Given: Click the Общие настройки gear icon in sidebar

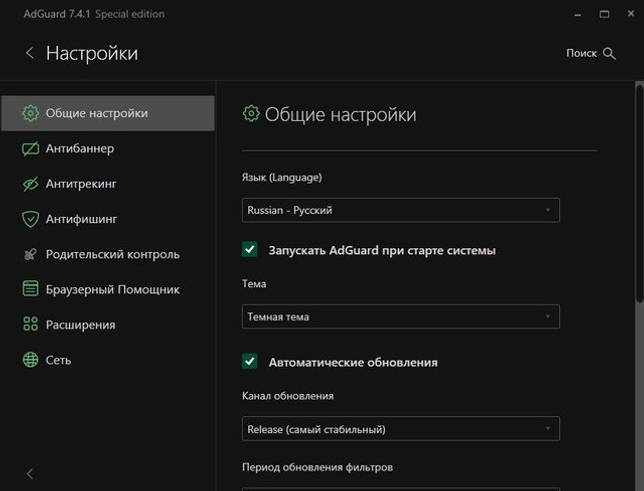Looking at the screenshot, I should pyautogui.click(x=30, y=113).
